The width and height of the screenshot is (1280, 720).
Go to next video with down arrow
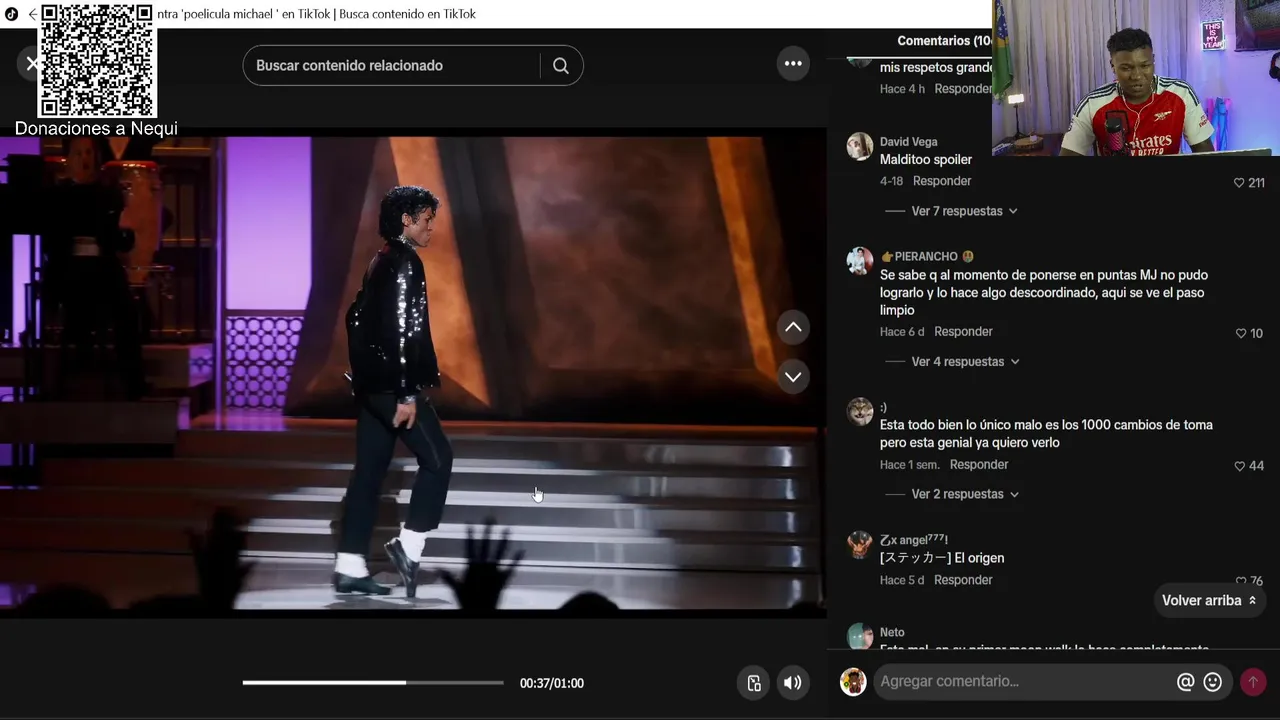[x=793, y=377]
